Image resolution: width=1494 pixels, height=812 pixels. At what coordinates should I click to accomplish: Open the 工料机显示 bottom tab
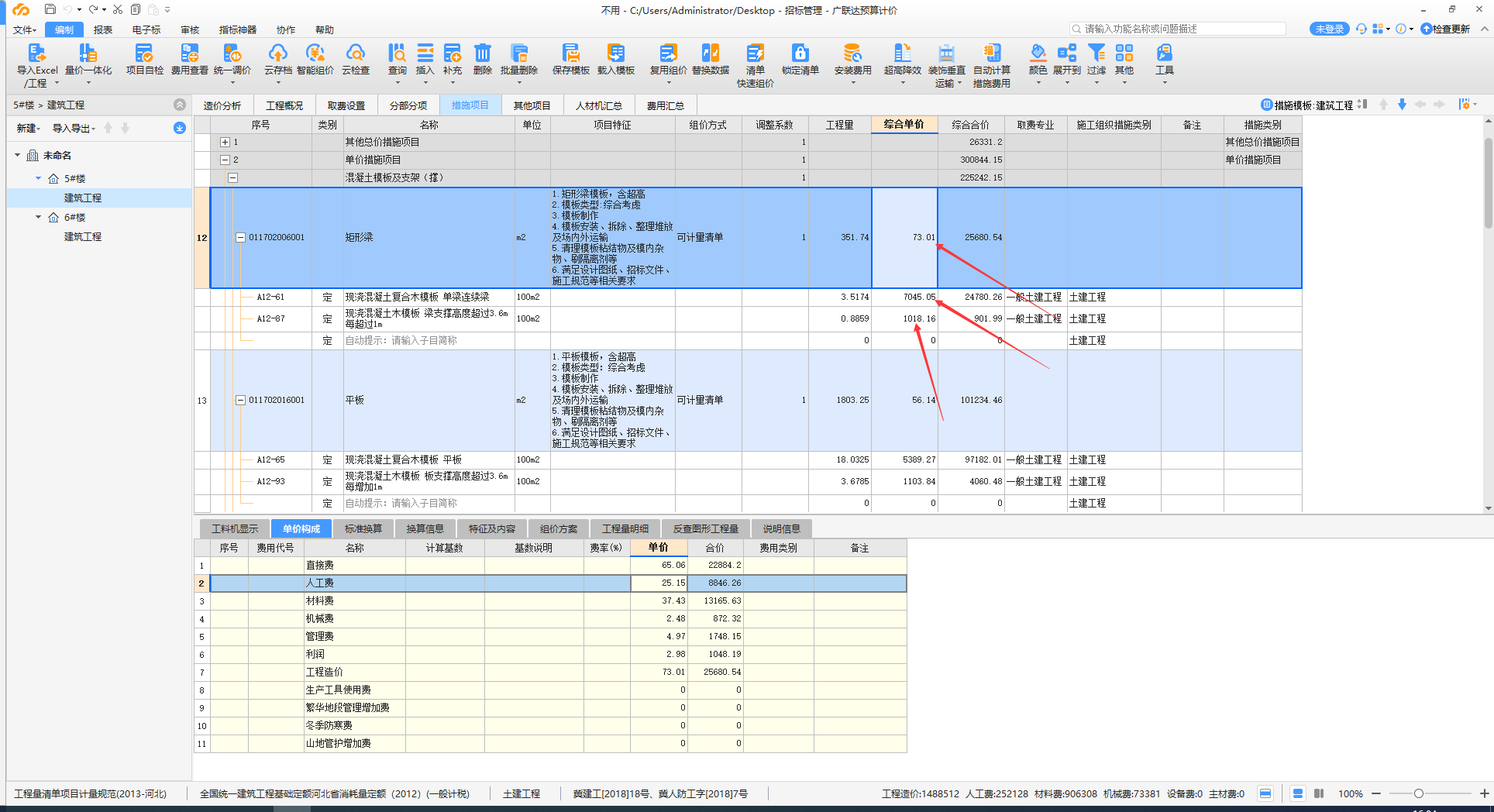235,528
